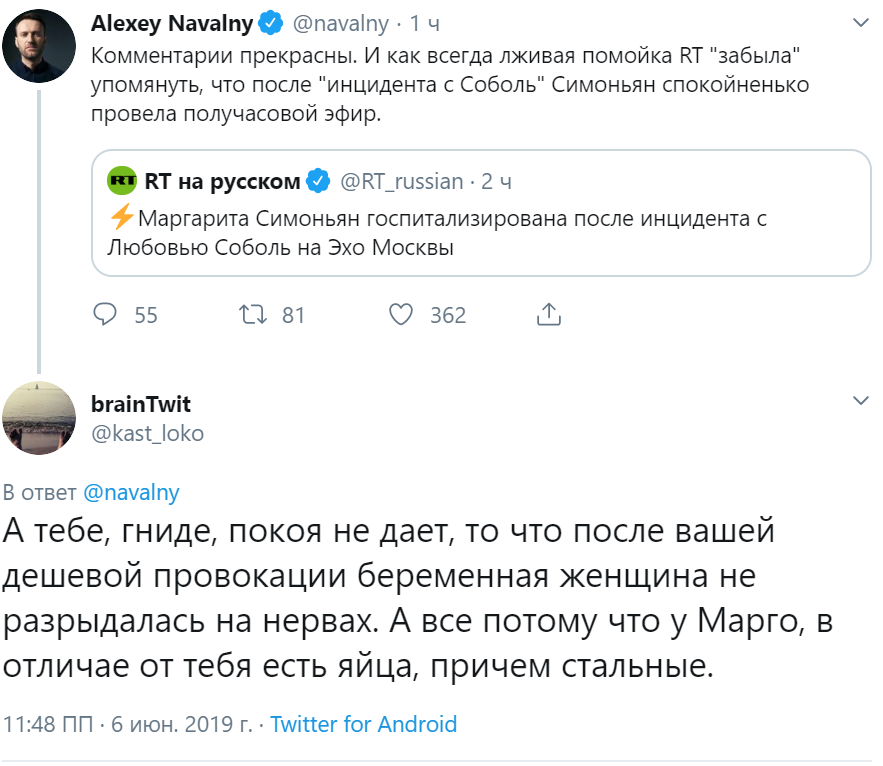Click the RT logo in the quoted tweet
Screen dimensions: 883x766
coord(123,181)
